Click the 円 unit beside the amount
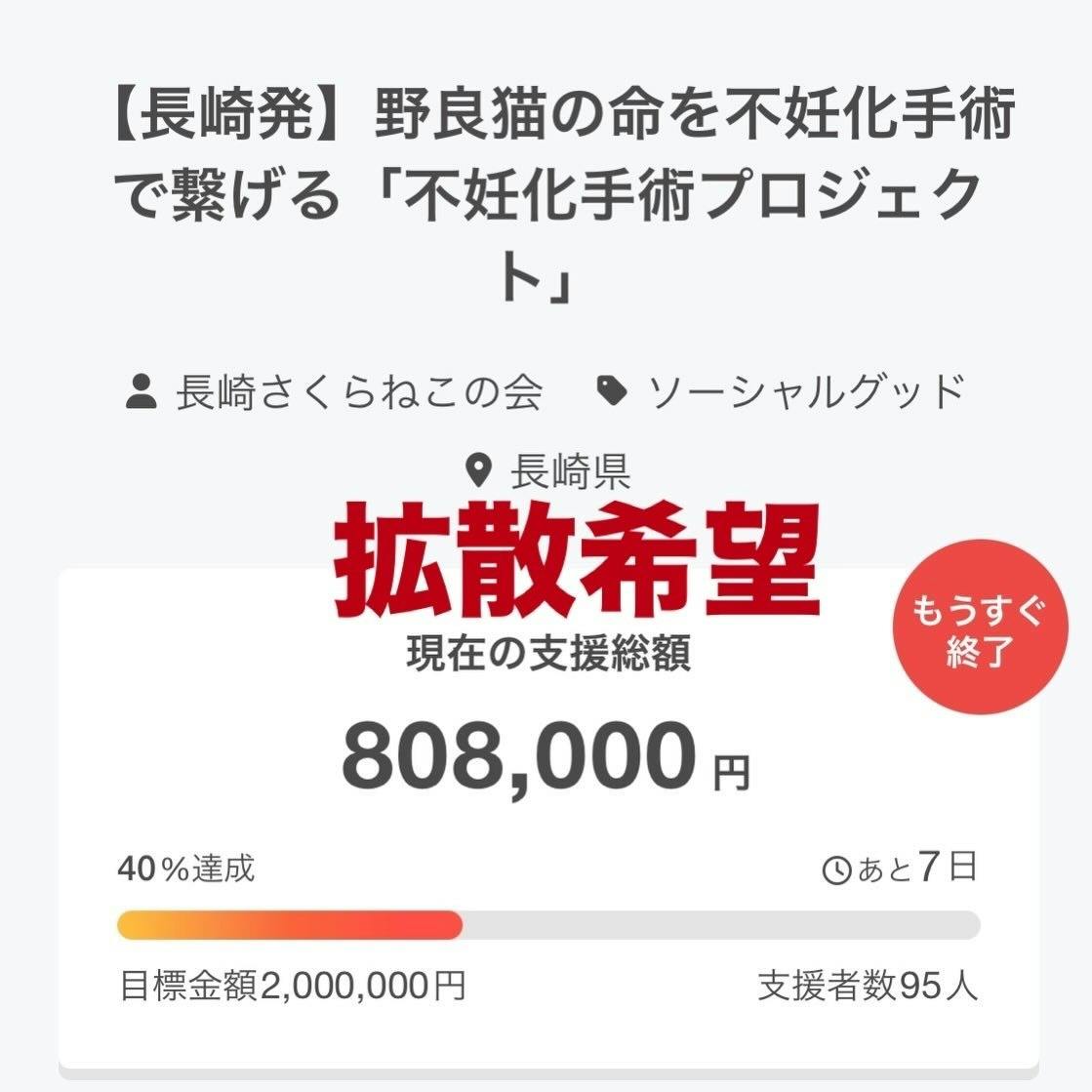This screenshot has height=1092, width=1092. point(731,774)
